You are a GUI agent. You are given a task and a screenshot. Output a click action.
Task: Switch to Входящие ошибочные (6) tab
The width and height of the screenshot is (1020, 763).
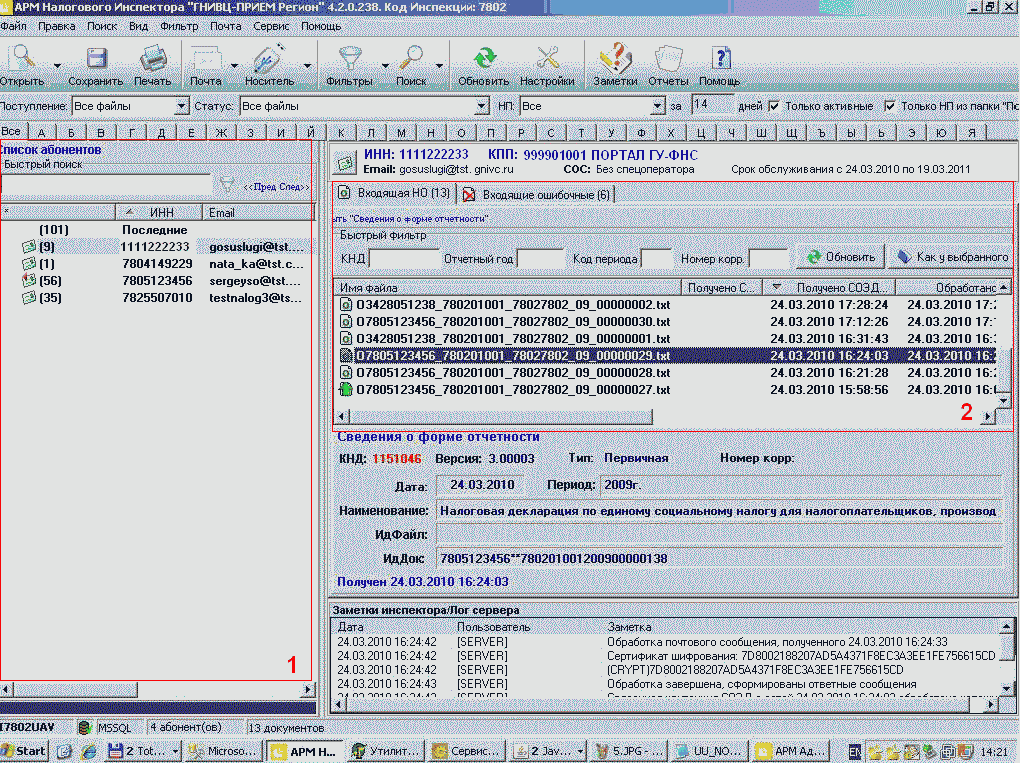point(538,194)
